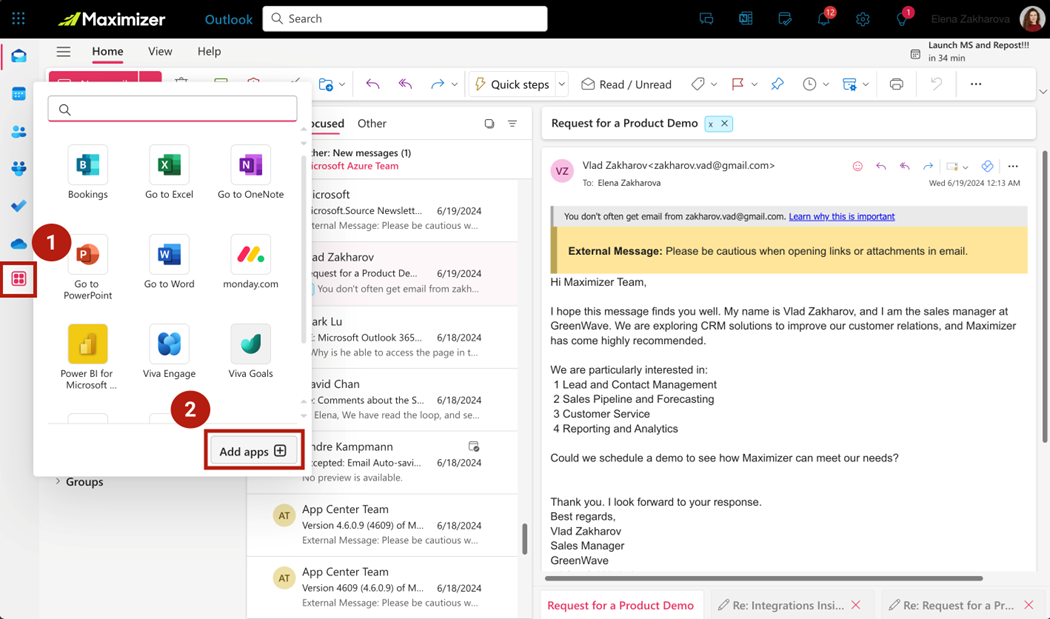Open the Viva Goals app
1050x619 pixels.
(250, 352)
